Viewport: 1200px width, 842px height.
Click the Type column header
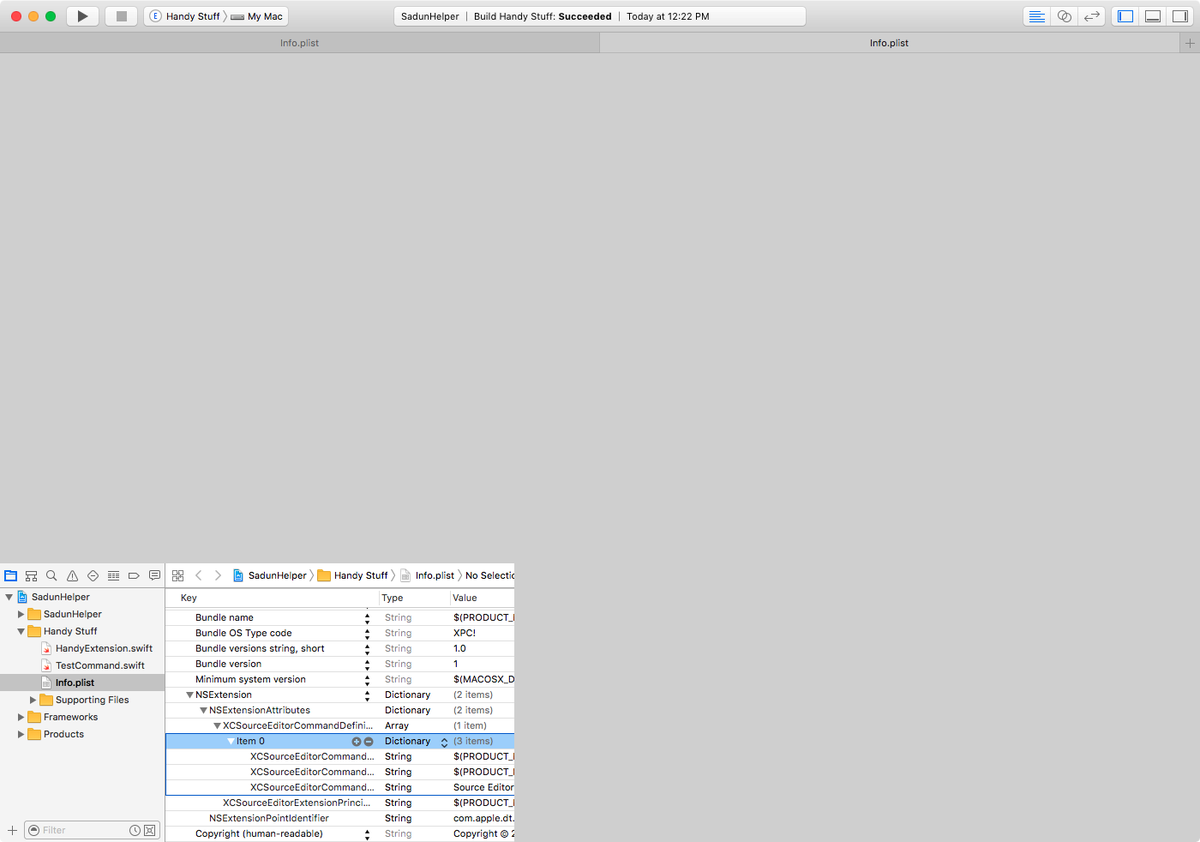click(414, 598)
